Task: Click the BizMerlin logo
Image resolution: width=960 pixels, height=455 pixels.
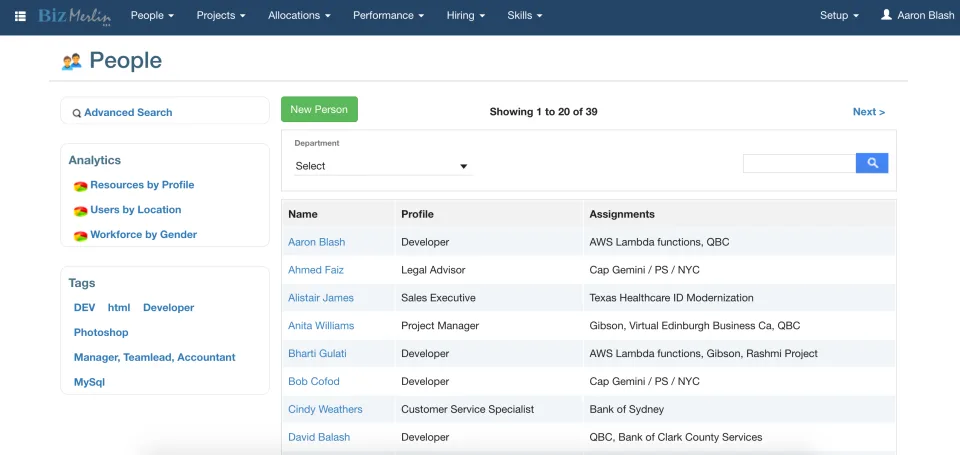Action: click(75, 16)
